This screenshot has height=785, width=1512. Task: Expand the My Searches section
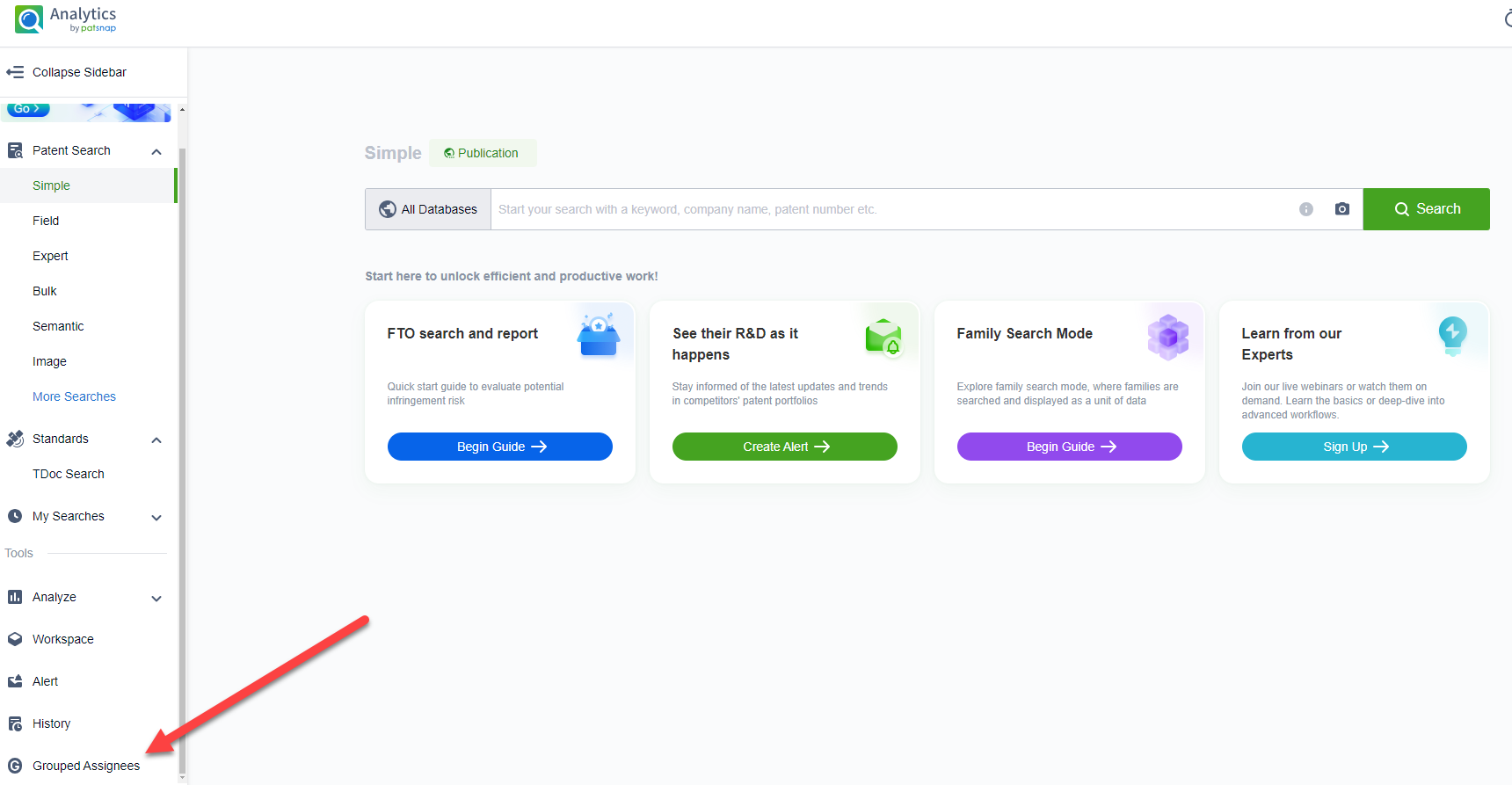pos(156,517)
